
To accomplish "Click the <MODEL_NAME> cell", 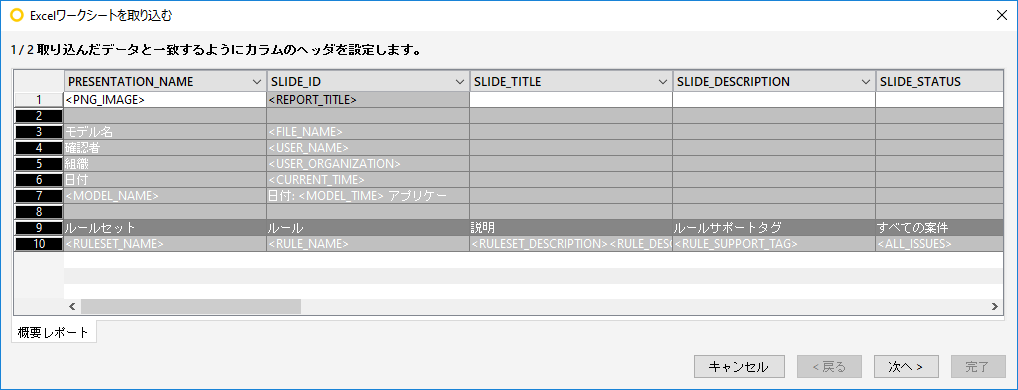I will click(x=165, y=195).
